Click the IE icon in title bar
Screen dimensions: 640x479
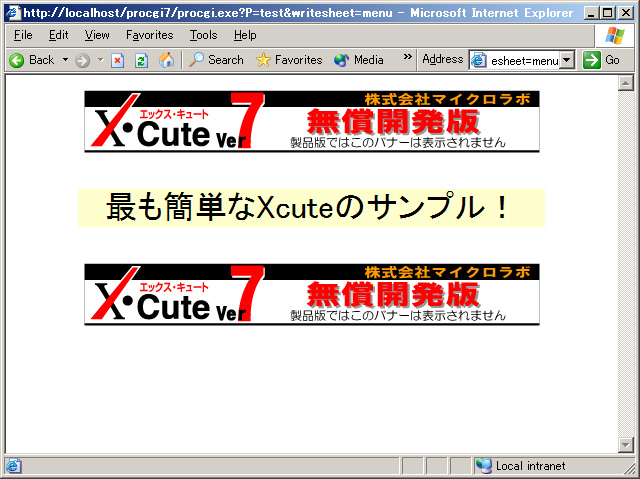pos(13,13)
